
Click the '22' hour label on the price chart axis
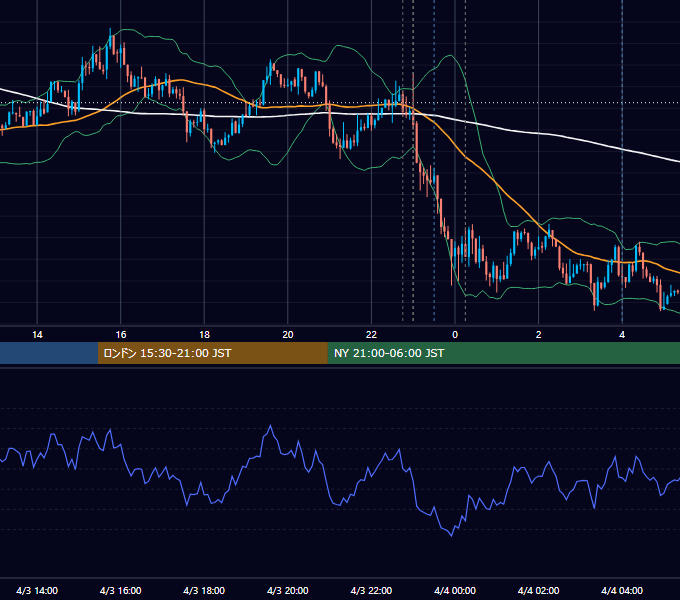371,335
